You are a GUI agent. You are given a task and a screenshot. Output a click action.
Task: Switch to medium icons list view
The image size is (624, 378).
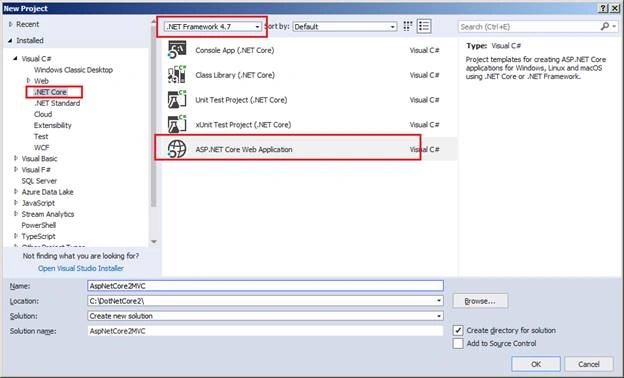[x=424, y=26]
